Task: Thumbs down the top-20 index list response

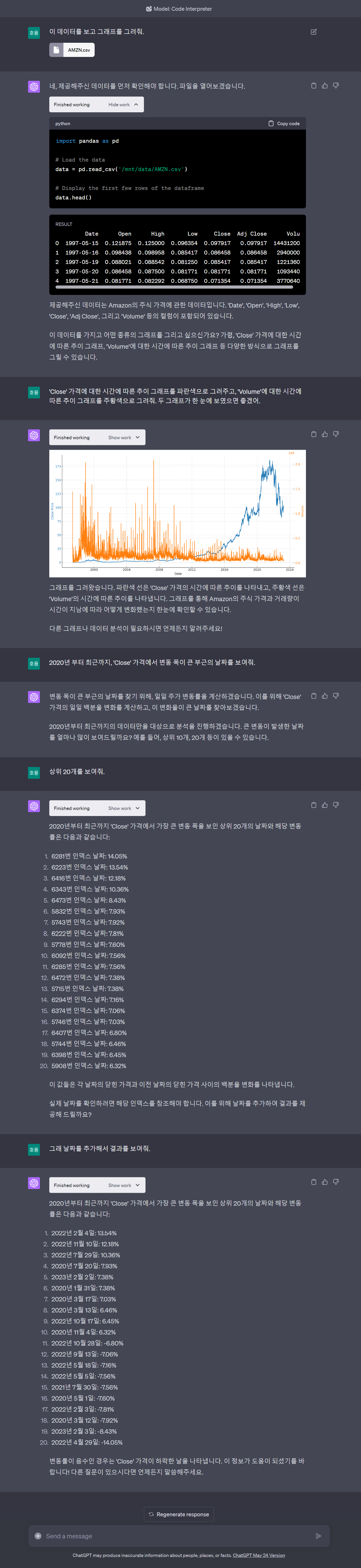Action: pos(336,805)
